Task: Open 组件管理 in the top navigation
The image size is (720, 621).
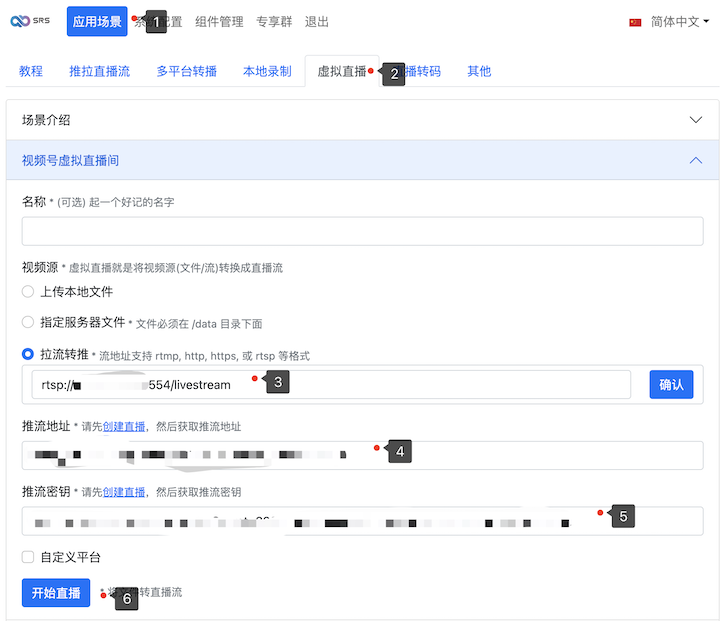Action: (x=219, y=22)
